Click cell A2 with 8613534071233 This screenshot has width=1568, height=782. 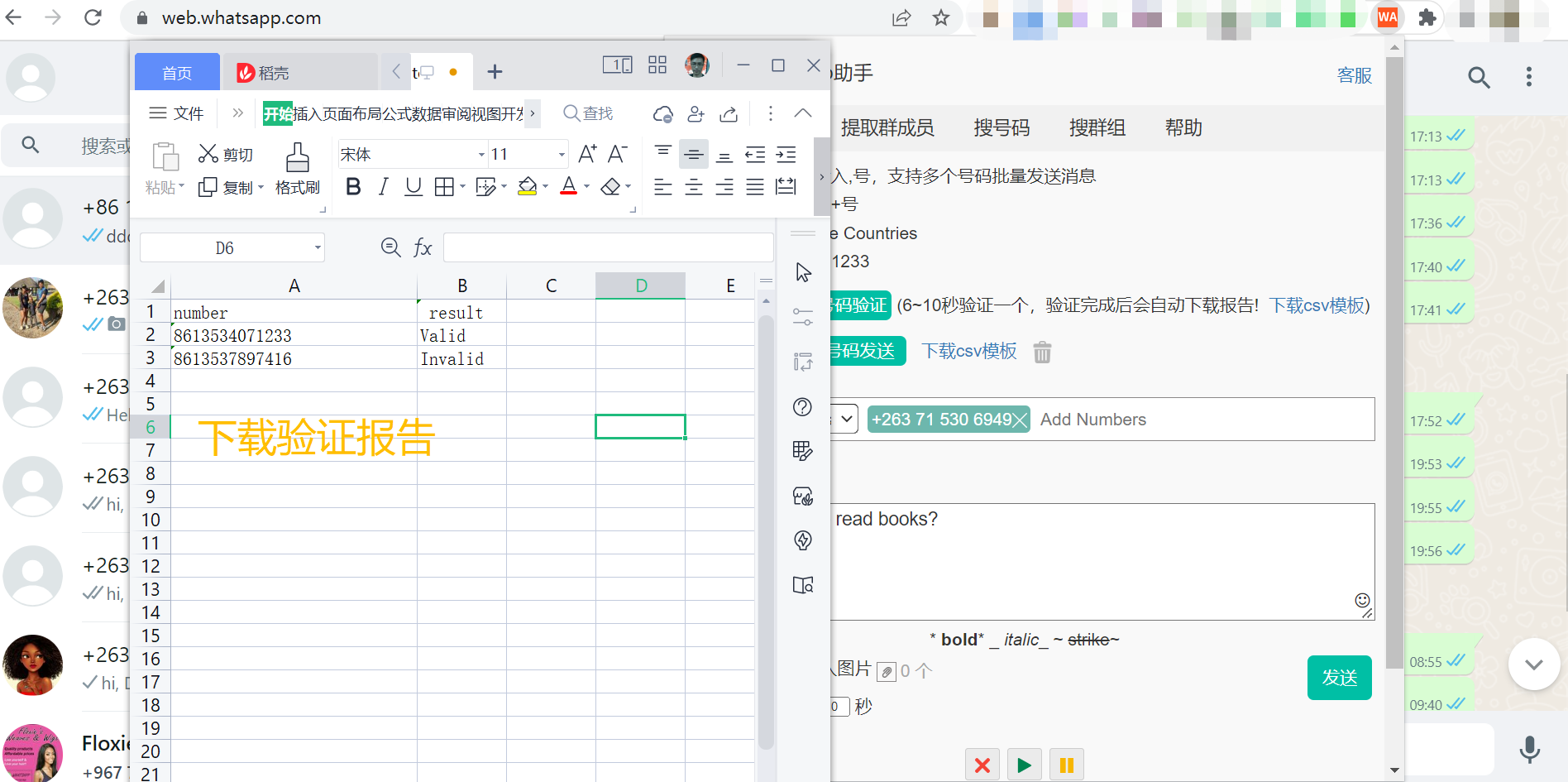[x=294, y=335]
